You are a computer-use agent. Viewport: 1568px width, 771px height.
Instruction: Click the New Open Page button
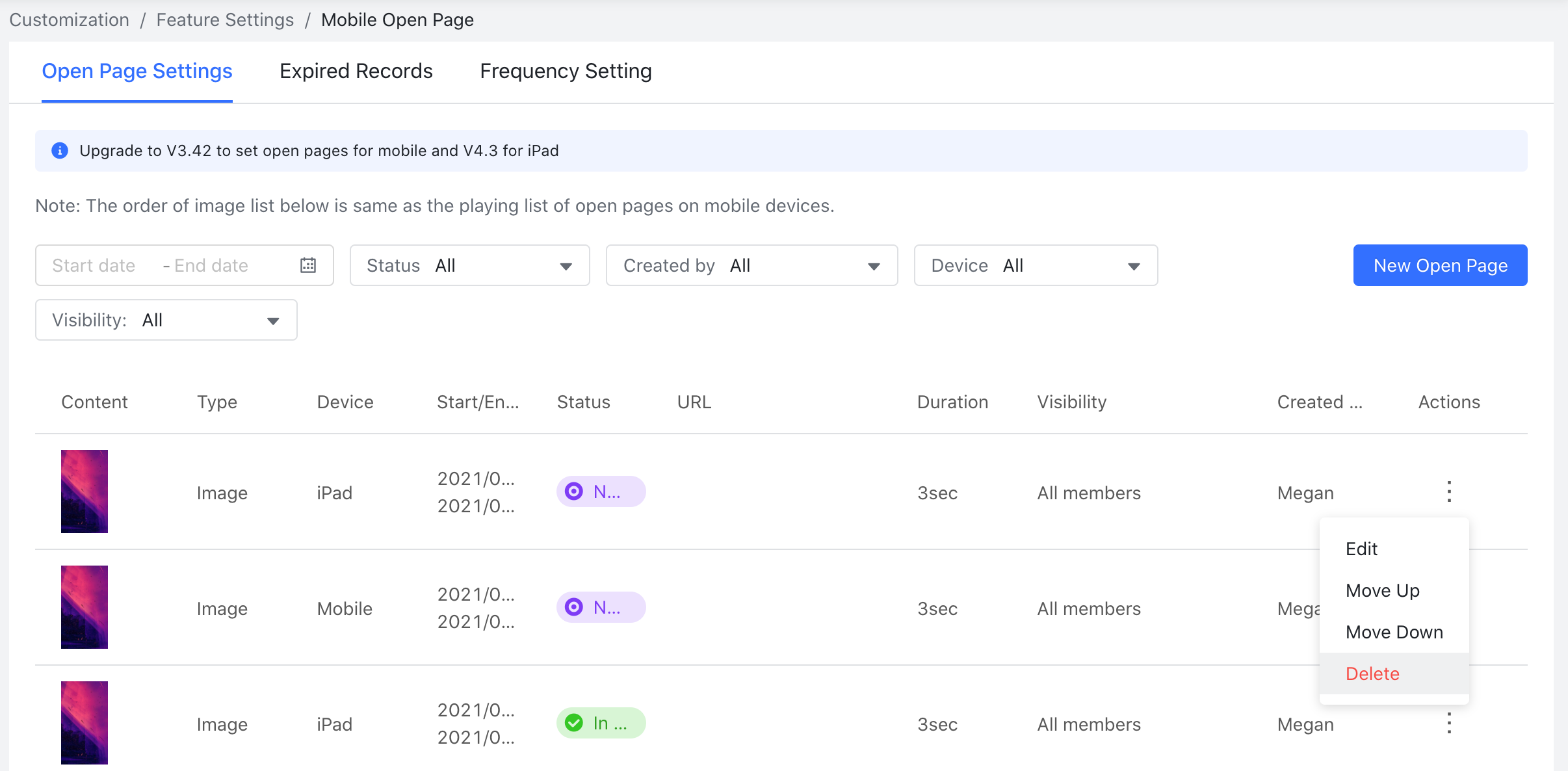pyautogui.click(x=1439, y=265)
